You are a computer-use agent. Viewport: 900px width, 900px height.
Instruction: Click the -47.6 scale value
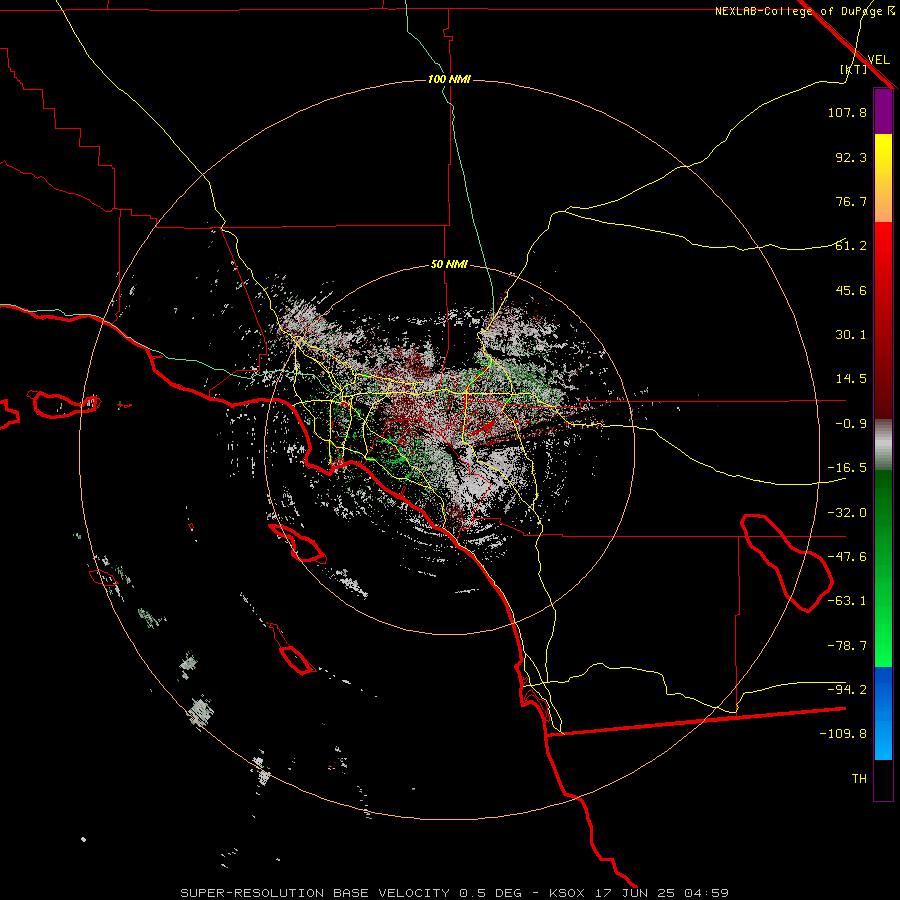click(x=847, y=557)
